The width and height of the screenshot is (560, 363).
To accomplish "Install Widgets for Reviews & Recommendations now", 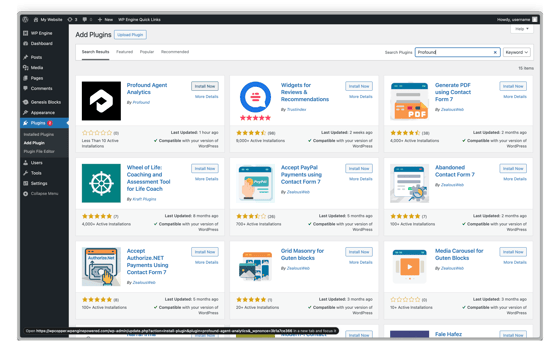I will tap(359, 86).
